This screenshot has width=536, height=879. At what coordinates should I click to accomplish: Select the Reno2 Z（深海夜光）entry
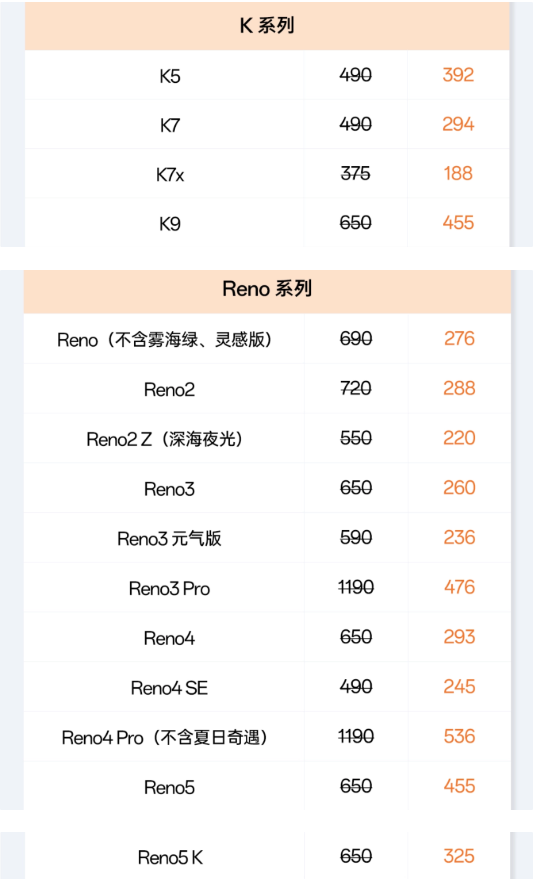(164, 439)
